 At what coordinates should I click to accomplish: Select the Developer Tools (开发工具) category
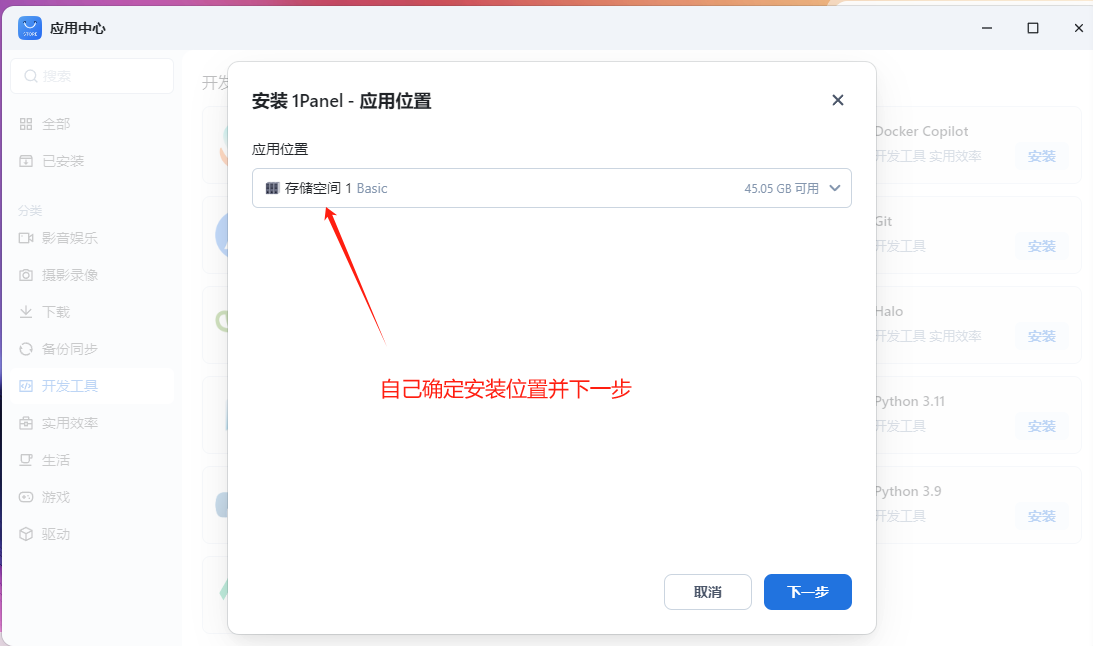pyautogui.click(x=92, y=386)
